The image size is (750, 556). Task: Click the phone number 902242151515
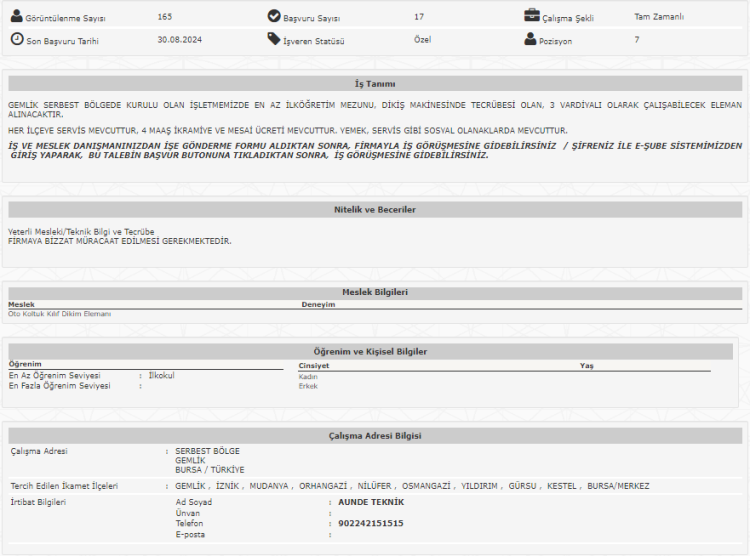tap(371, 523)
